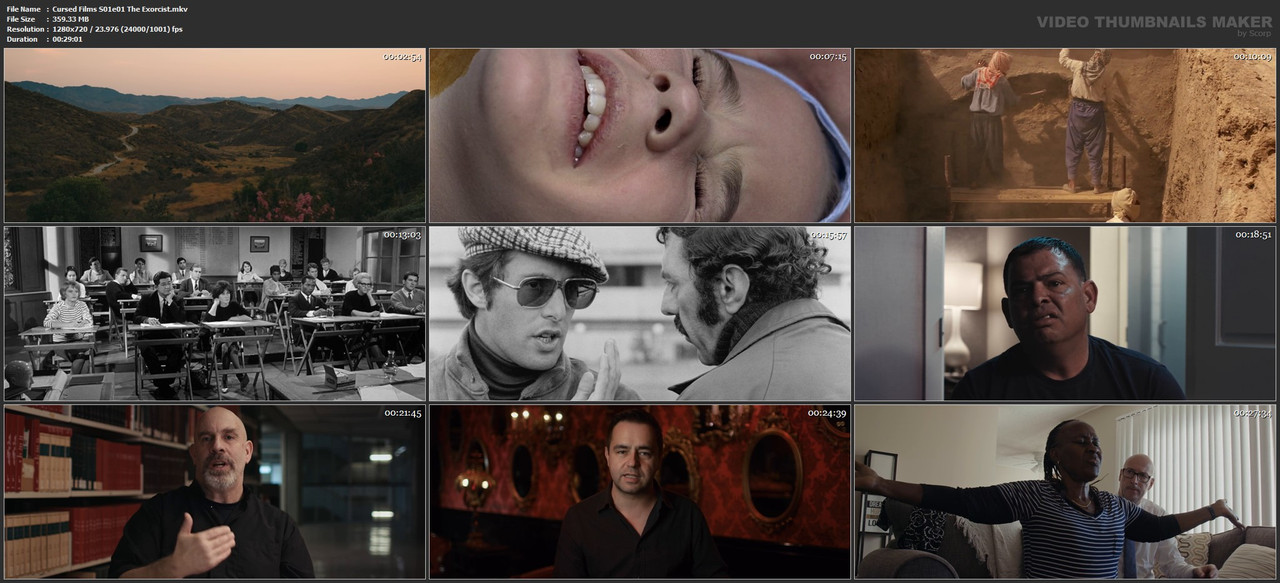Viewport: 1280px width, 583px height.
Task: Open bald man by red bookshelves thumbnail
Action: pyautogui.click(x=215, y=491)
